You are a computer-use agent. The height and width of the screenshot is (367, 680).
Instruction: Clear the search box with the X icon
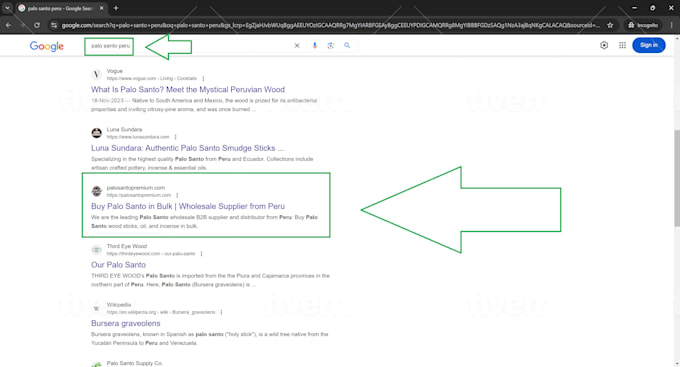(297, 46)
